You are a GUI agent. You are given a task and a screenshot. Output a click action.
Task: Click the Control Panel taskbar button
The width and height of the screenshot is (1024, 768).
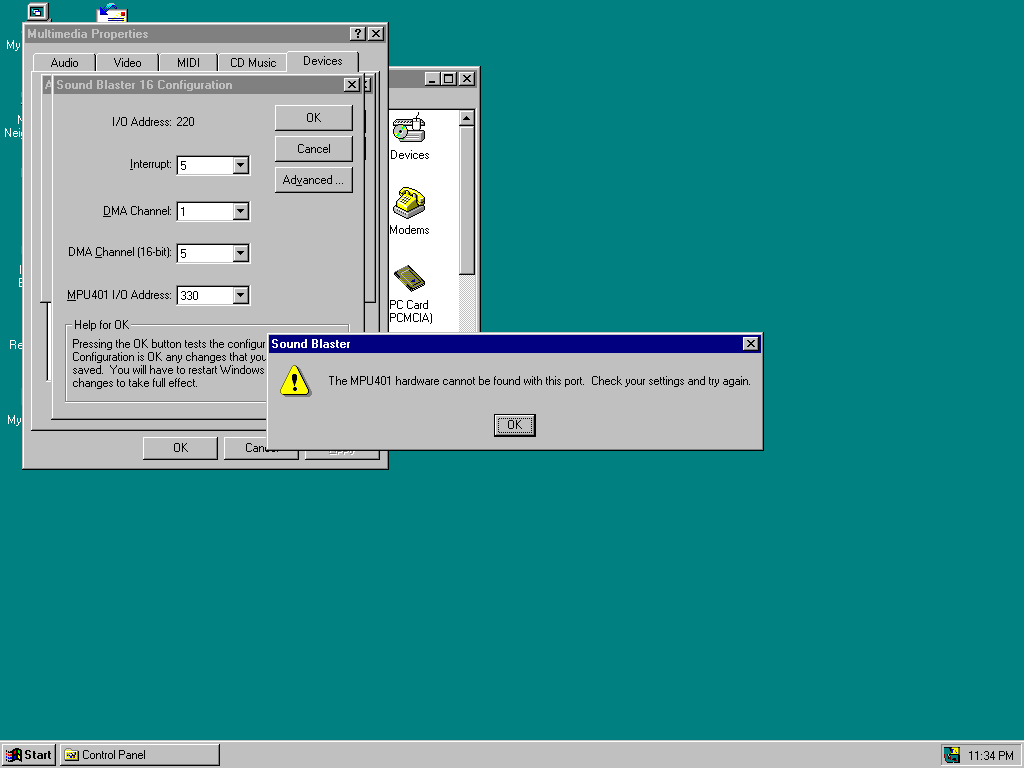tap(140, 755)
